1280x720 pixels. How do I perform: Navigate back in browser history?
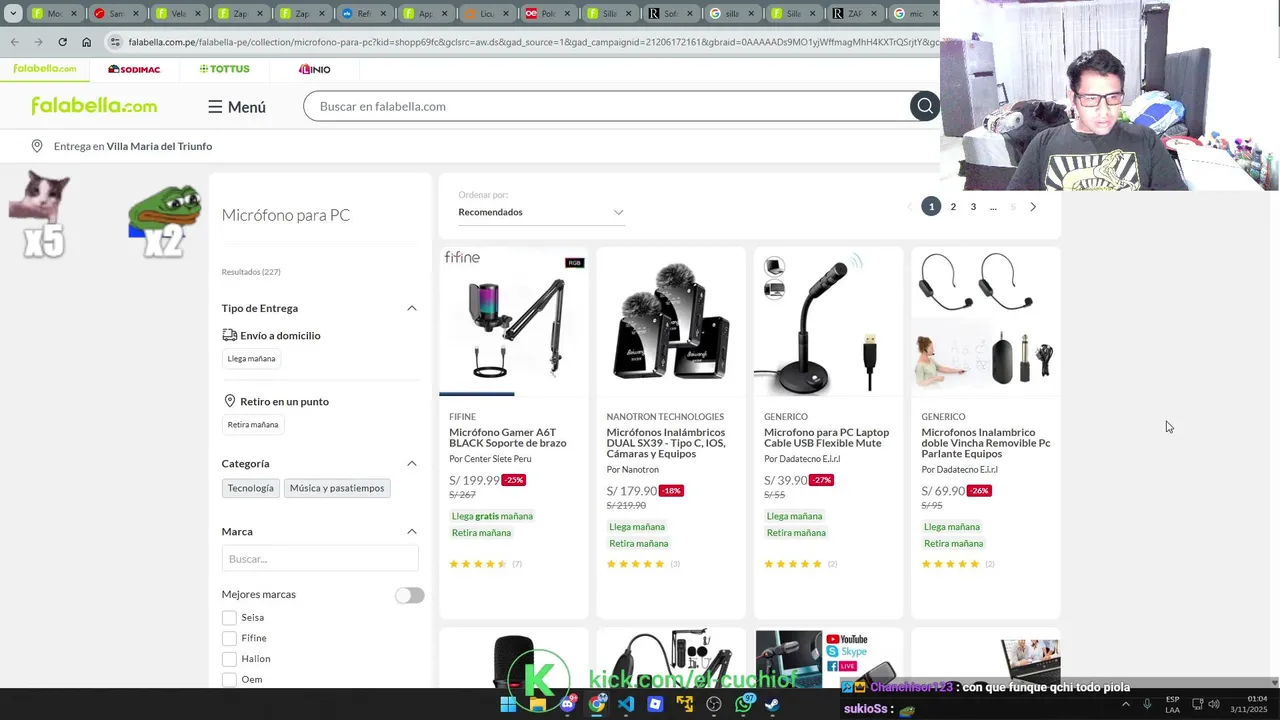[14, 42]
